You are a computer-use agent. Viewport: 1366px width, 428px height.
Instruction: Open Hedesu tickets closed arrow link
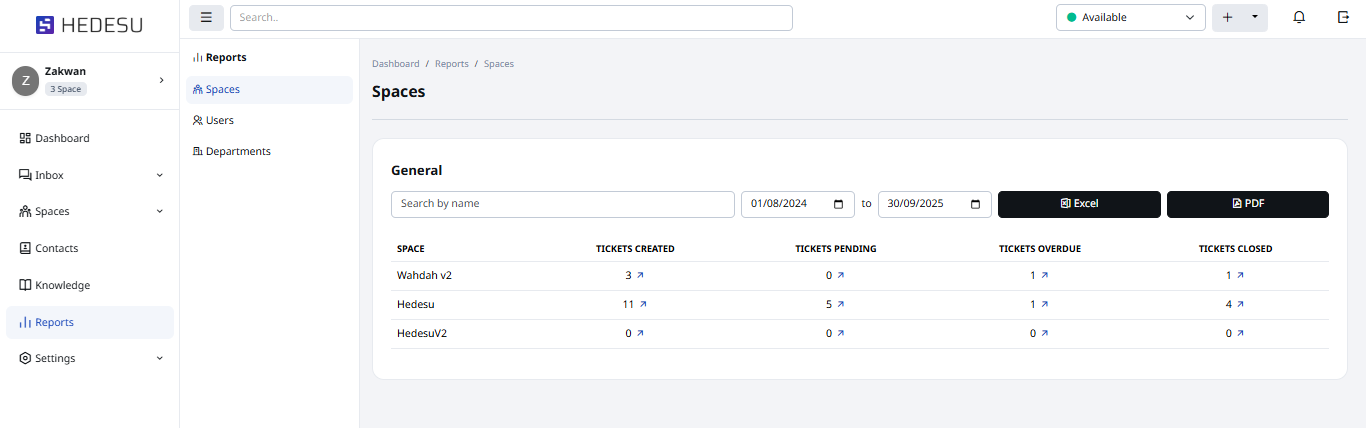1240,304
